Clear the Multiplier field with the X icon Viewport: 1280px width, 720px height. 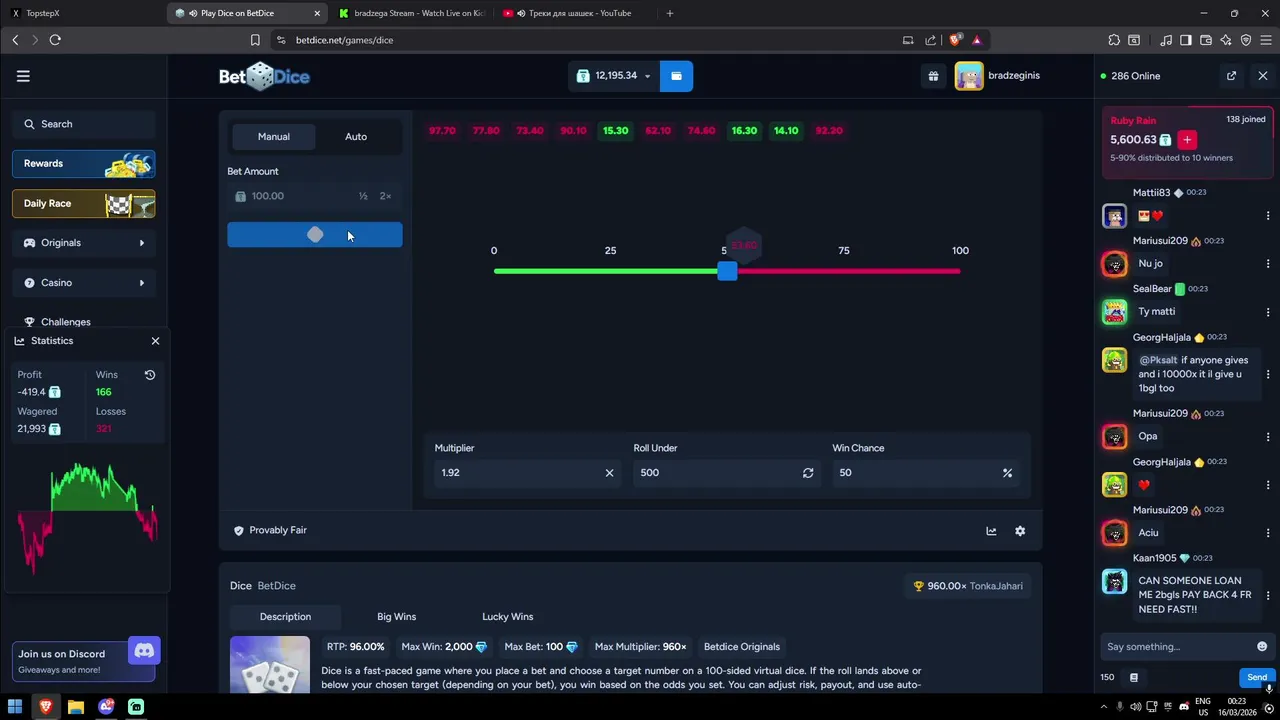tap(609, 473)
